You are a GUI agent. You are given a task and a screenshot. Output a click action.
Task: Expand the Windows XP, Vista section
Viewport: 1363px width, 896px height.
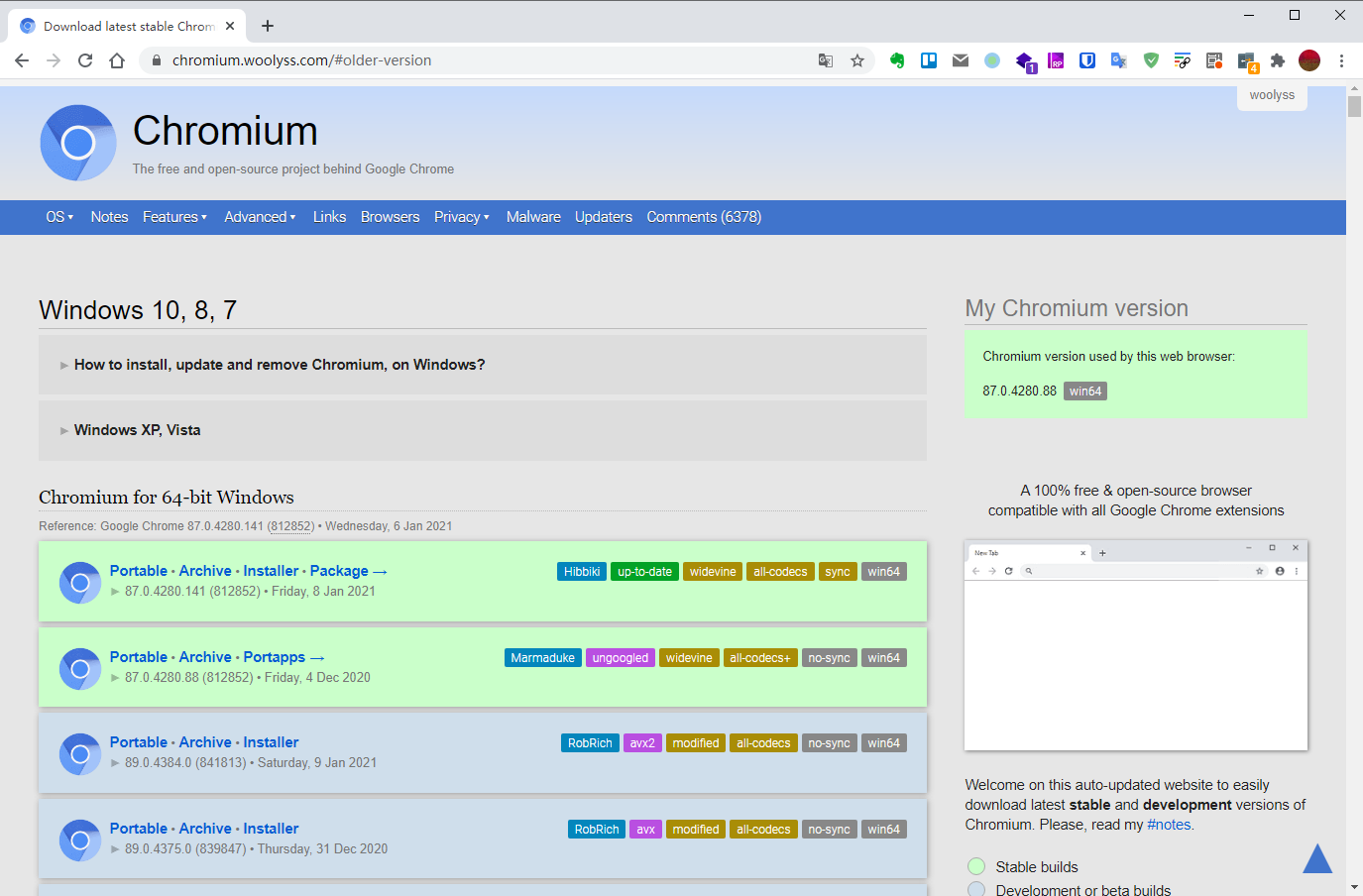pos(137,430)
